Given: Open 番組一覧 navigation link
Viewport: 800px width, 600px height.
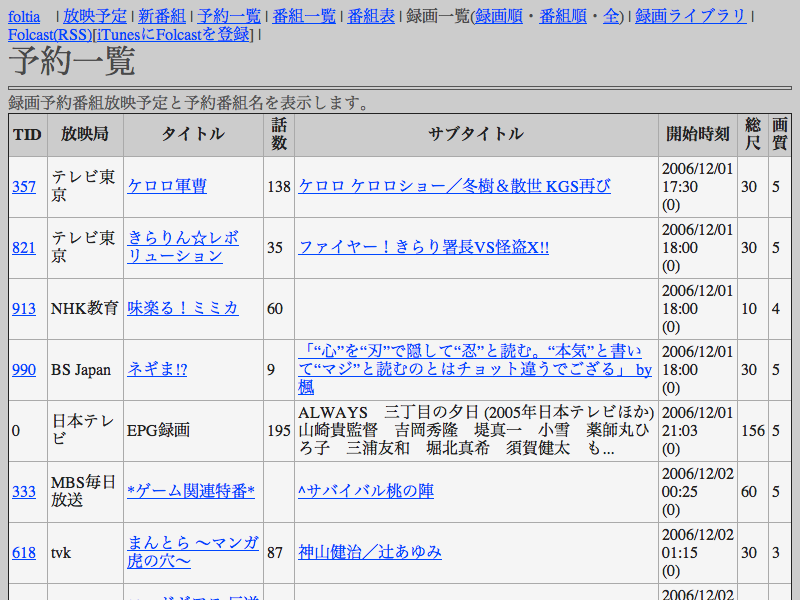Looking at the screenshot, I should 304,16.
